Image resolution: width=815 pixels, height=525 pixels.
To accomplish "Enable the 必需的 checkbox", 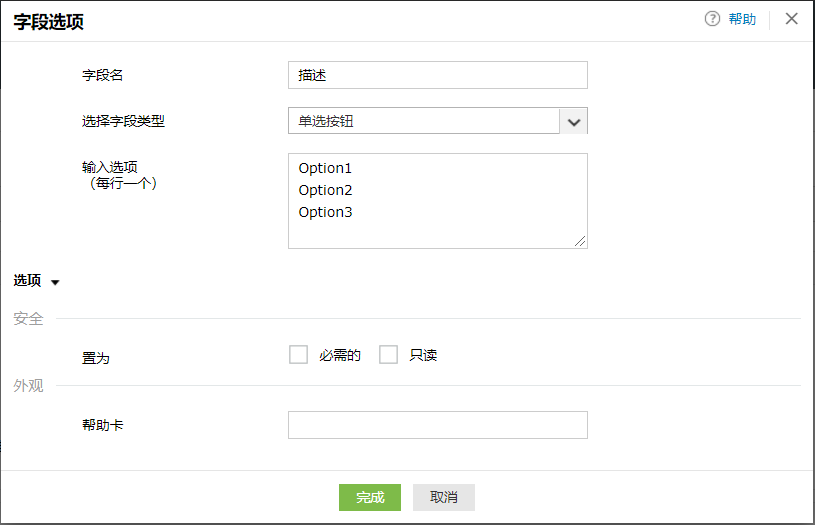I will click(x=298, y=355).
